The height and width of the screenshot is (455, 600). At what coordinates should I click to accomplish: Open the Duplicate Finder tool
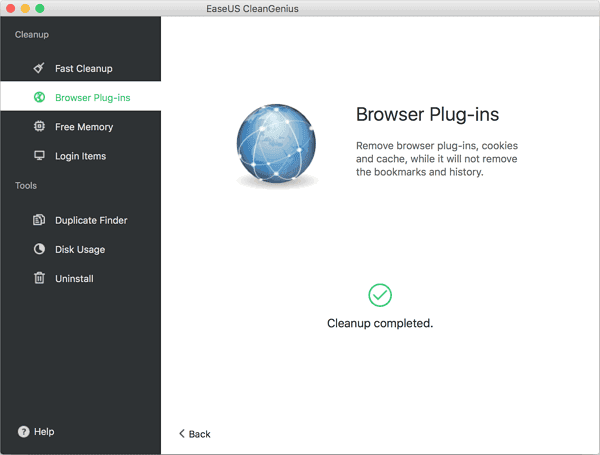coord(91,220)
